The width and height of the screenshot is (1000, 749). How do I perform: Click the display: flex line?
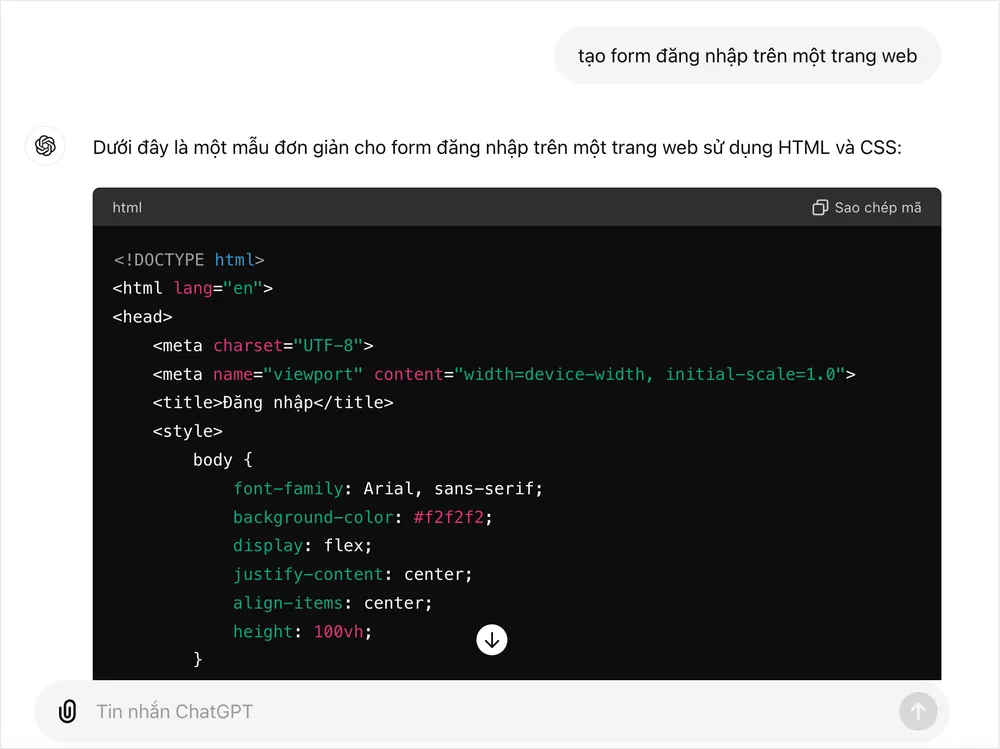point(302,545)
